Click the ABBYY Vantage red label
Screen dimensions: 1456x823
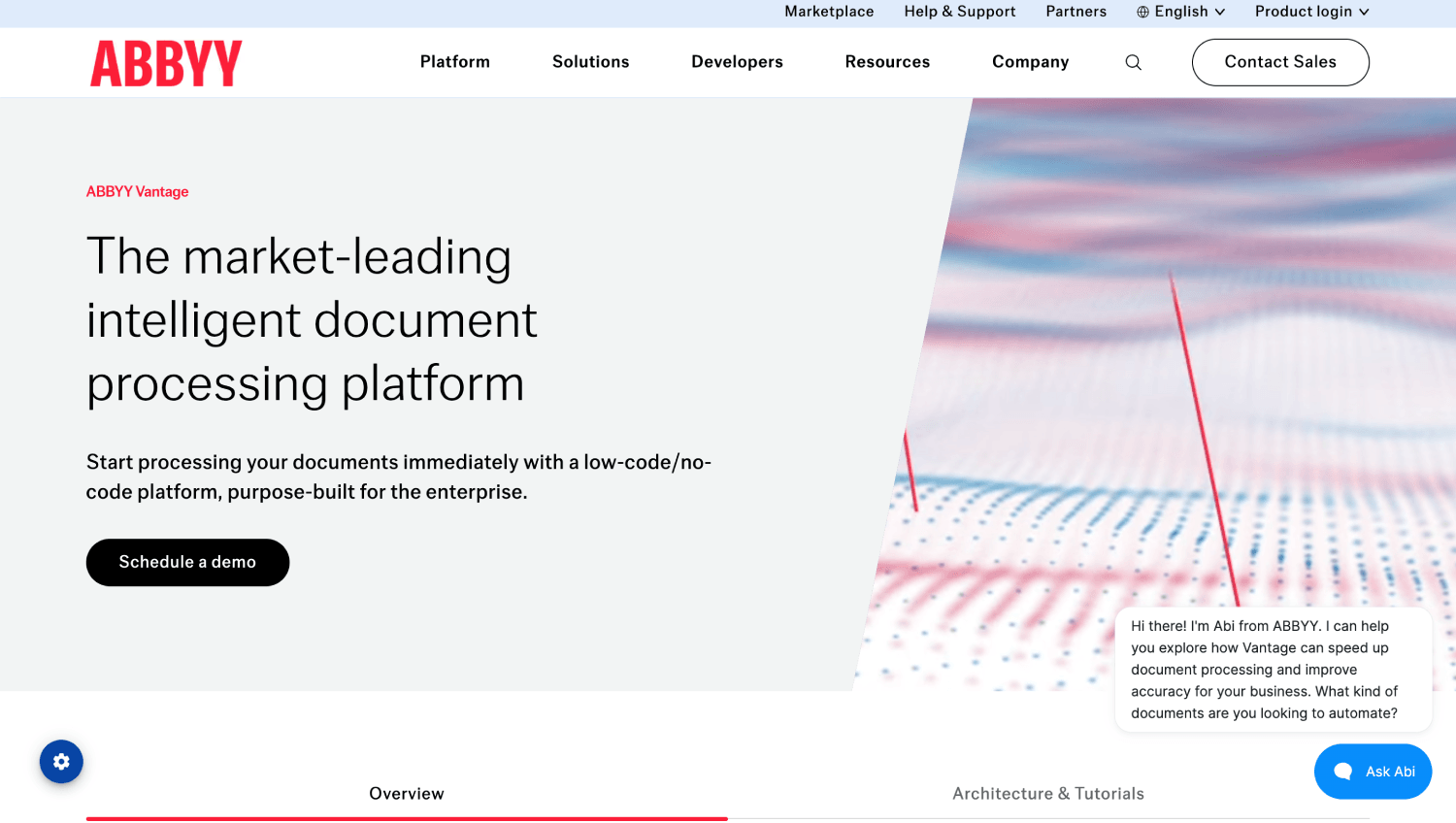(138, 192)
